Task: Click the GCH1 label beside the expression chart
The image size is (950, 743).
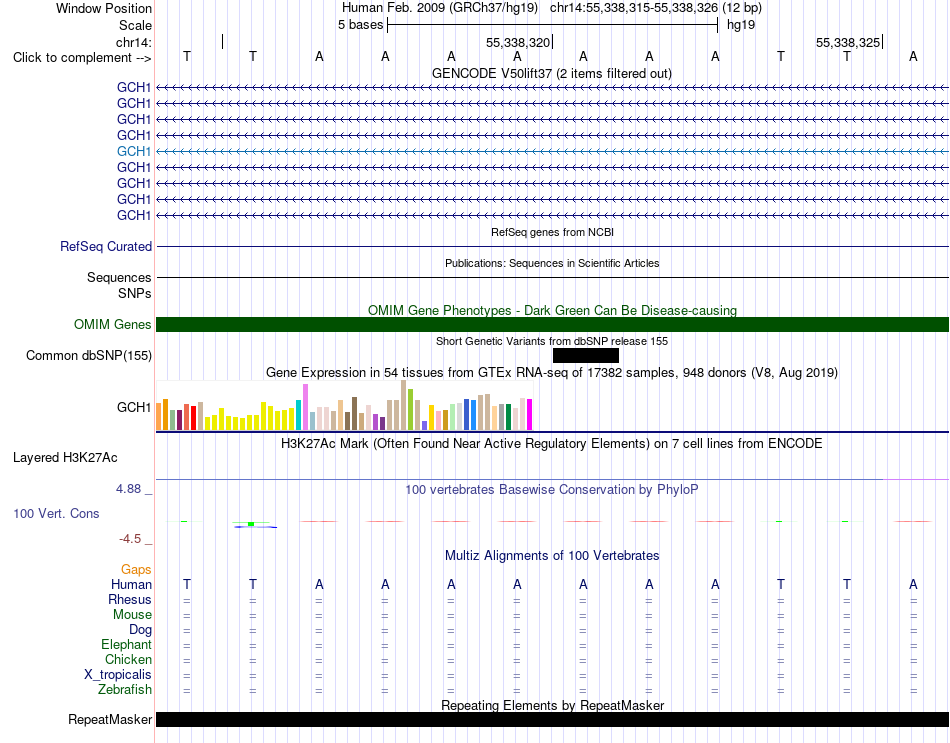Action: [x=133, y=407]
